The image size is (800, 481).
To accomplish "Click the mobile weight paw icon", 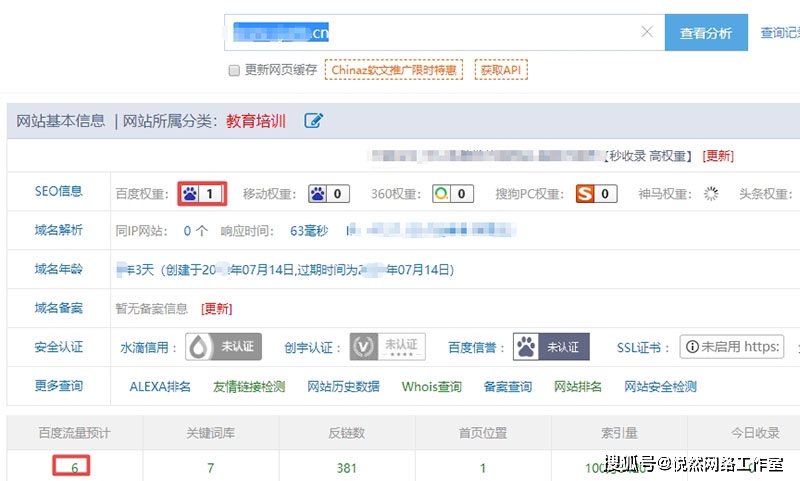I will point(317,193).
